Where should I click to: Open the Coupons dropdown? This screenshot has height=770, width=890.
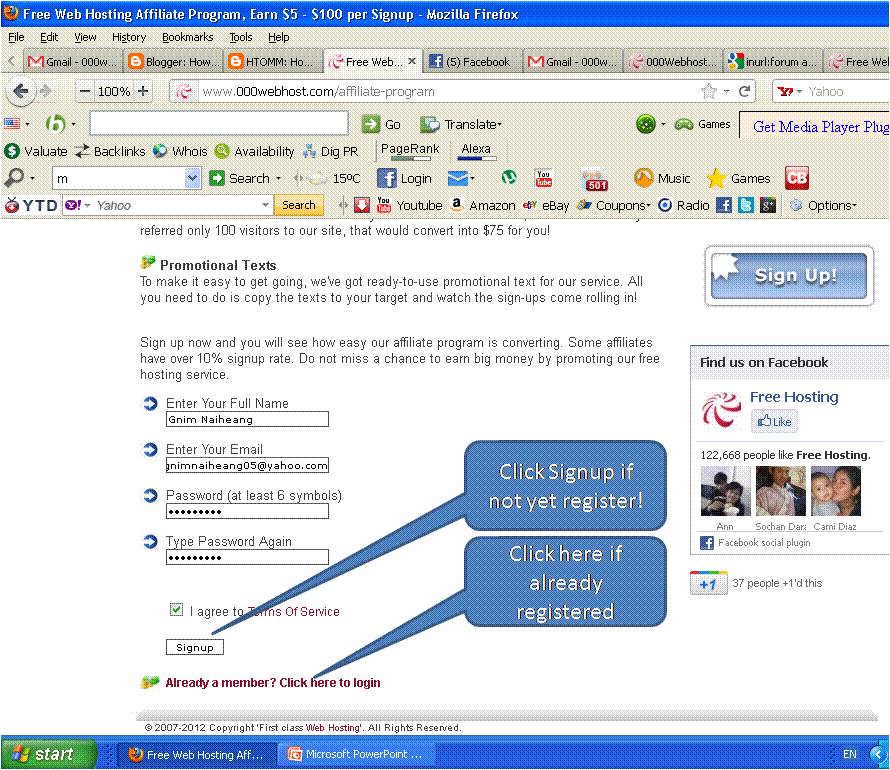point(613,205)
